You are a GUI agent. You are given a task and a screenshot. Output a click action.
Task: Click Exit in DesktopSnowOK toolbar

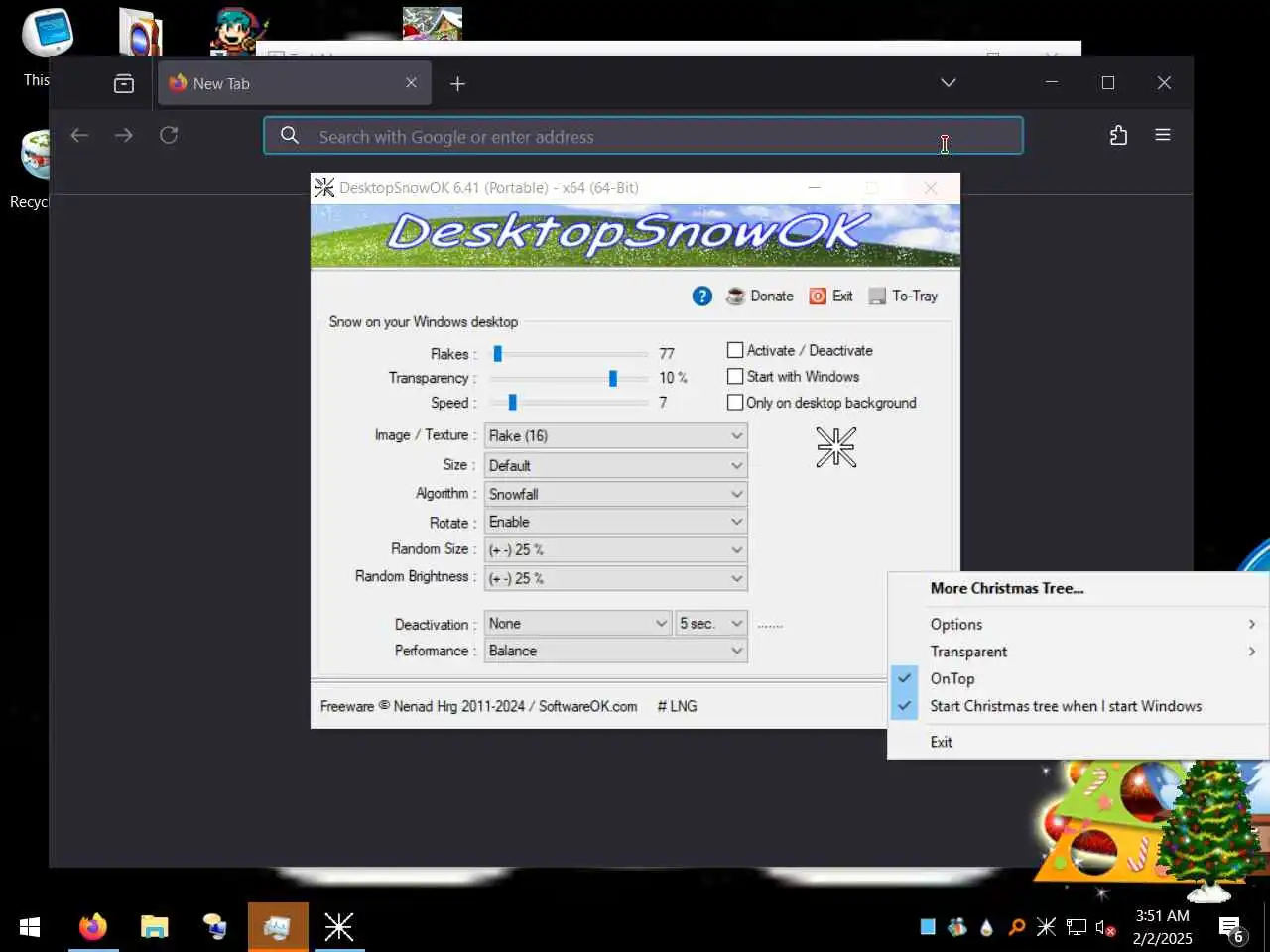[x=831, y=297]
